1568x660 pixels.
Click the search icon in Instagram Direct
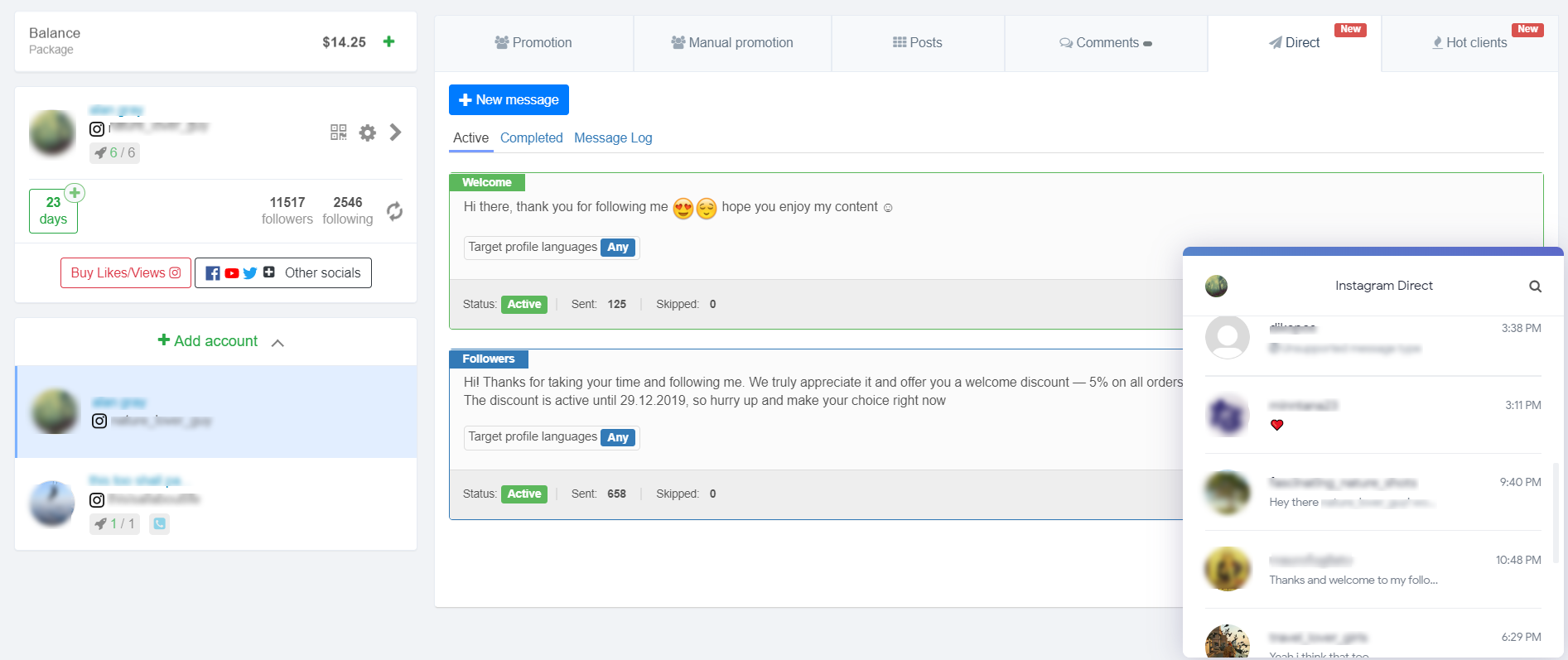click(x=1535, y=287)
